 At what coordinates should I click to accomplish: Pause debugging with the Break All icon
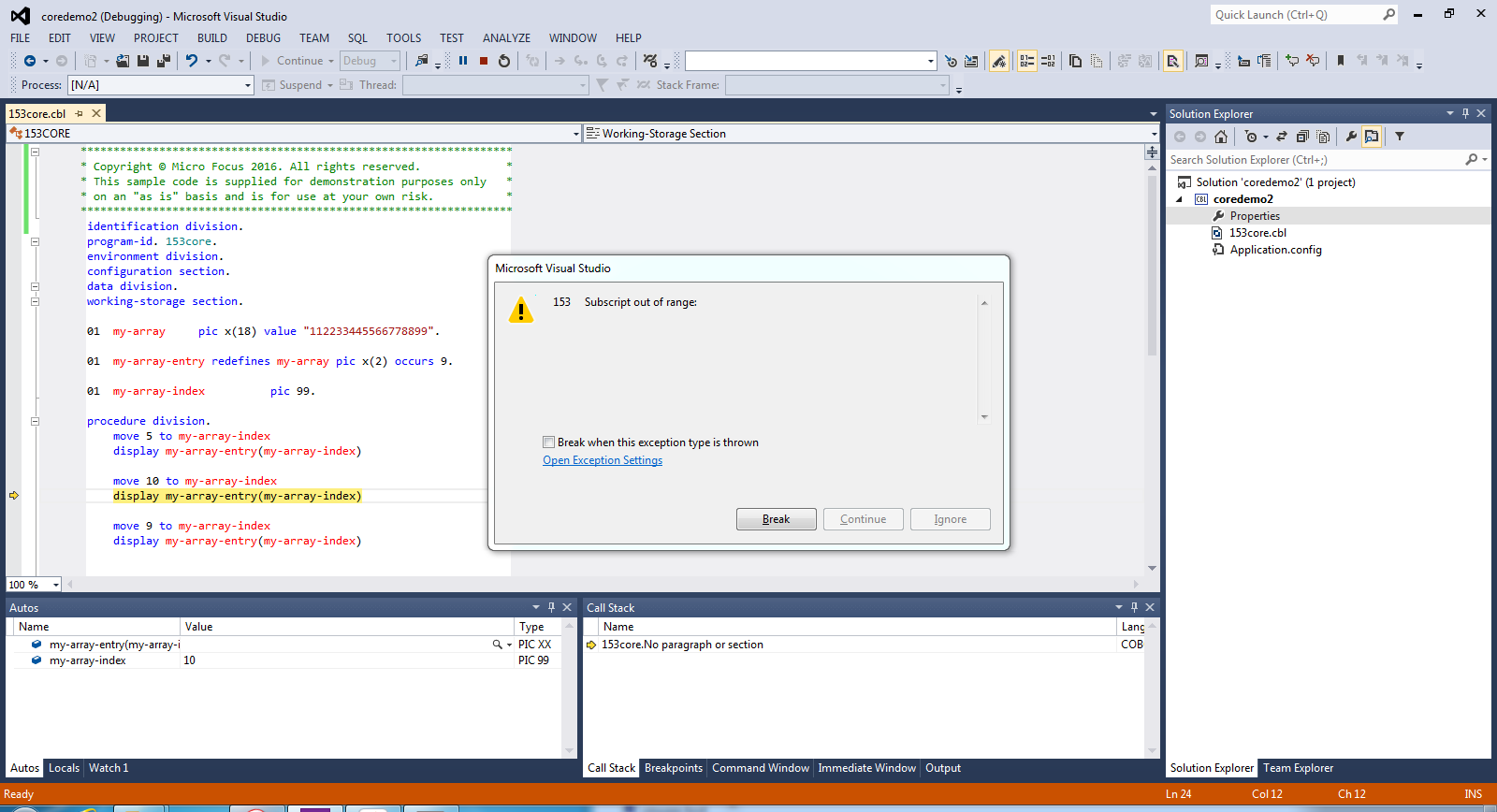[x=463, y=61]
